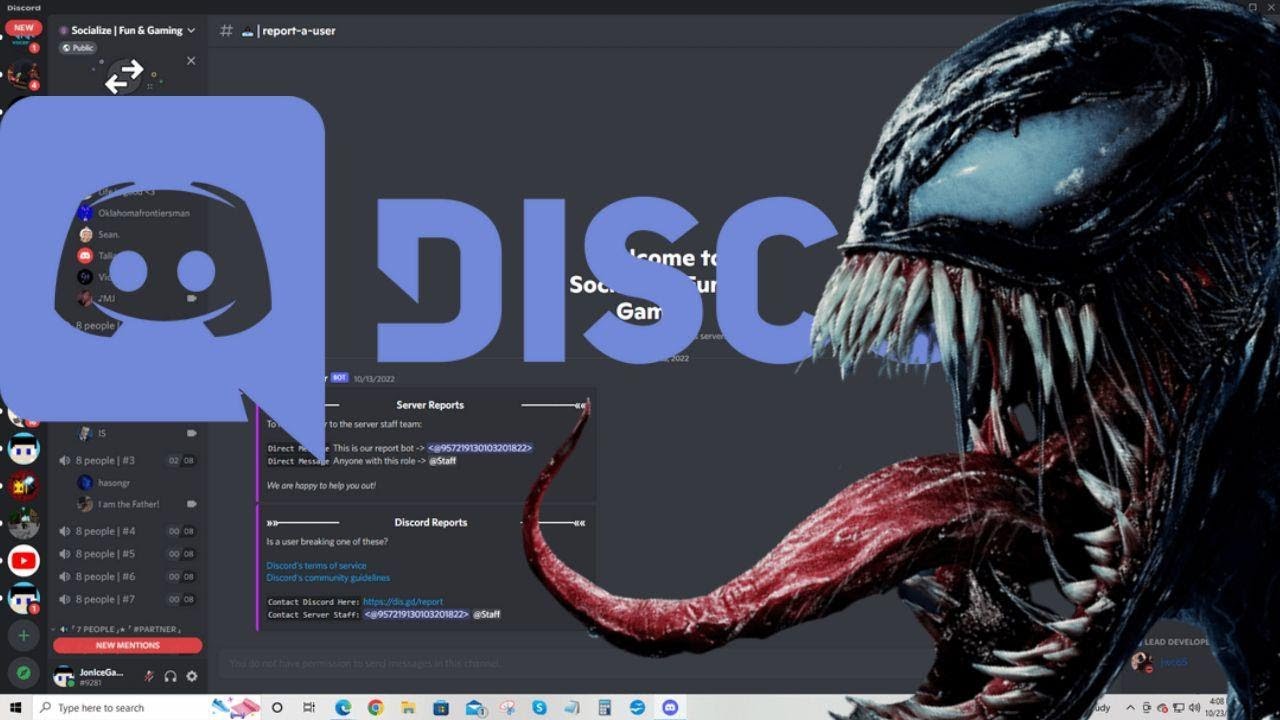The height and width of the screenshot is (720, 1280).
Task: Open Snipping Tool from taskbar
Action: [506, 708]
